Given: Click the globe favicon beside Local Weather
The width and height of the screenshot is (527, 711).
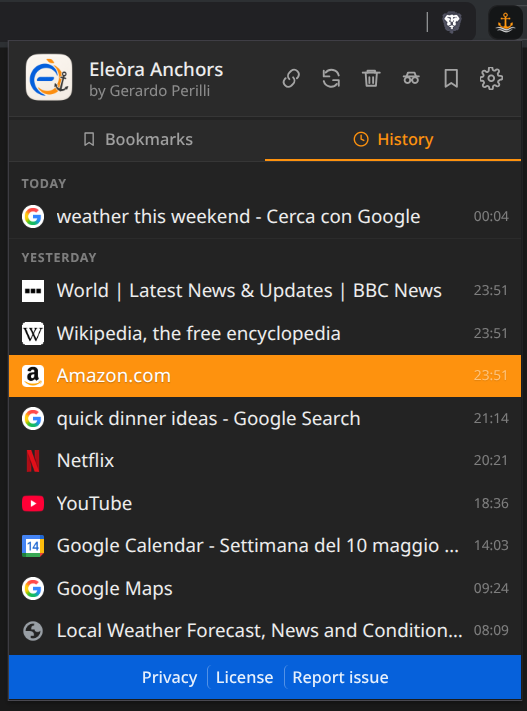Looking at the screenshot, I should [33, 631].
